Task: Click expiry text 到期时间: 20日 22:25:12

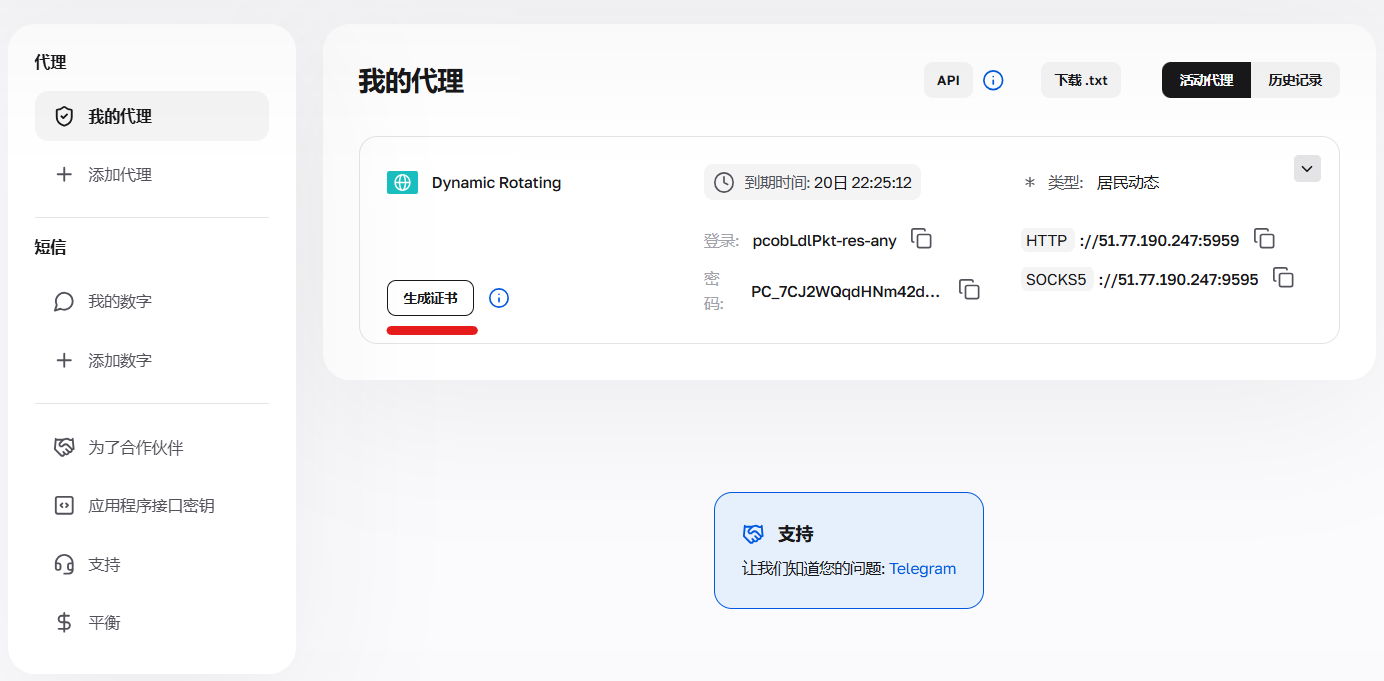Action: (828, 183)
